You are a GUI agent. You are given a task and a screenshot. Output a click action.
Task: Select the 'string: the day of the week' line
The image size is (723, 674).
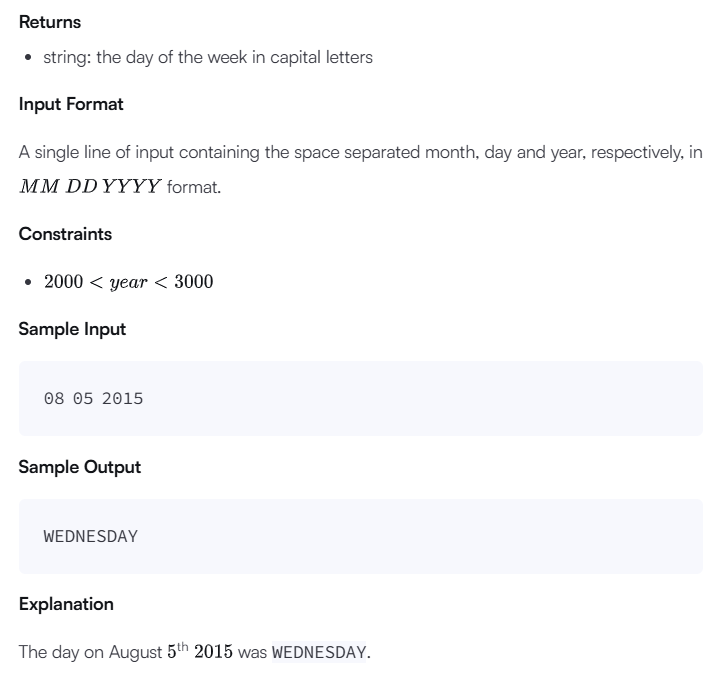coord(208,58)
